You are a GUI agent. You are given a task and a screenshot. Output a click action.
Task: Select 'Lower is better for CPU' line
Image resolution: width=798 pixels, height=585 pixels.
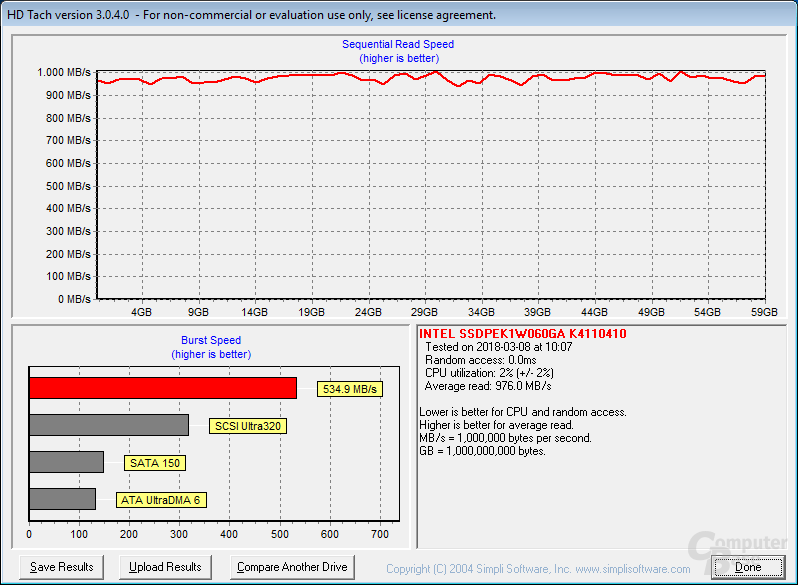pyautogui.click(x=523, y=412)
